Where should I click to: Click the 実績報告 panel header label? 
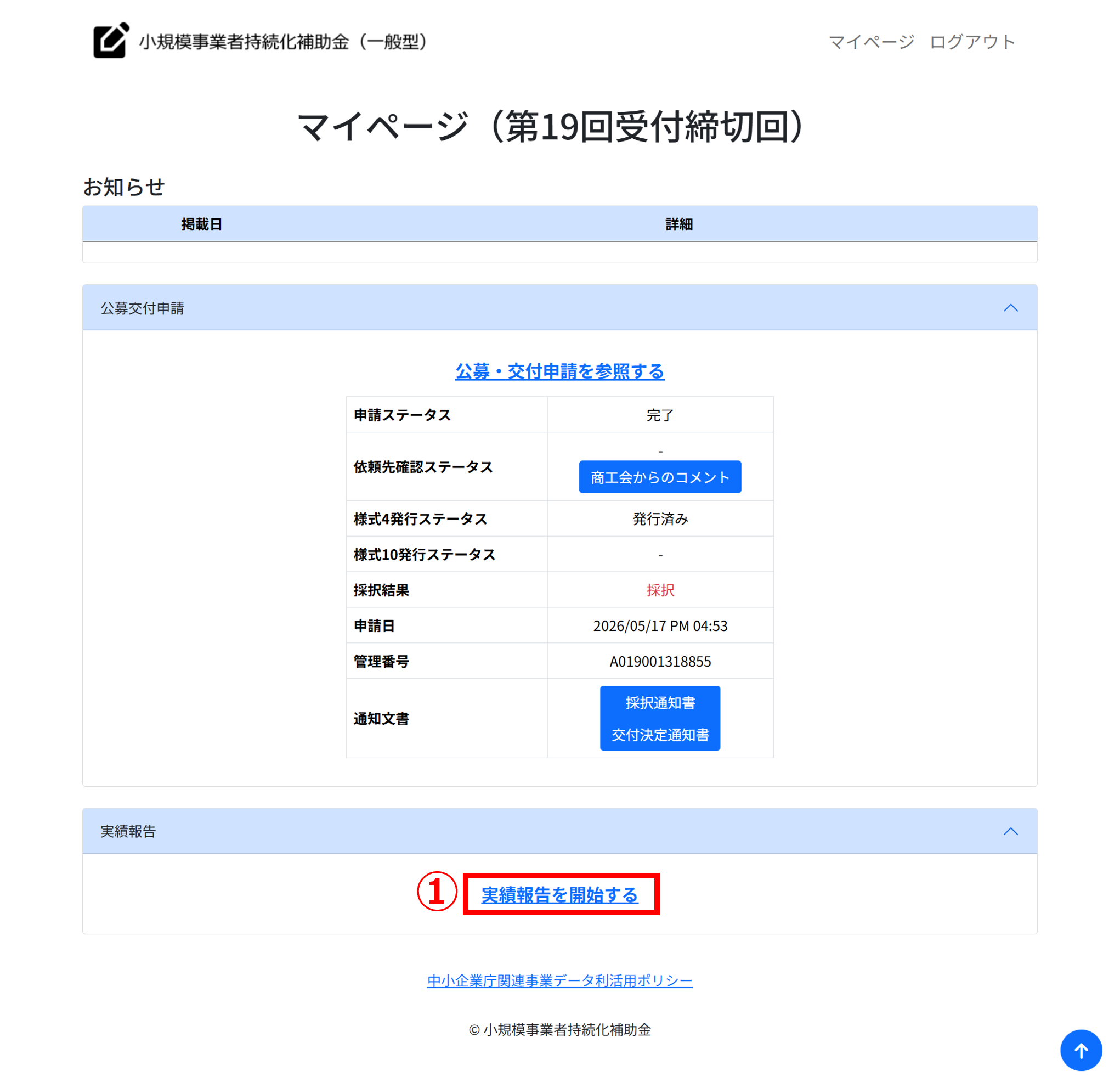(x=128, y=831)
